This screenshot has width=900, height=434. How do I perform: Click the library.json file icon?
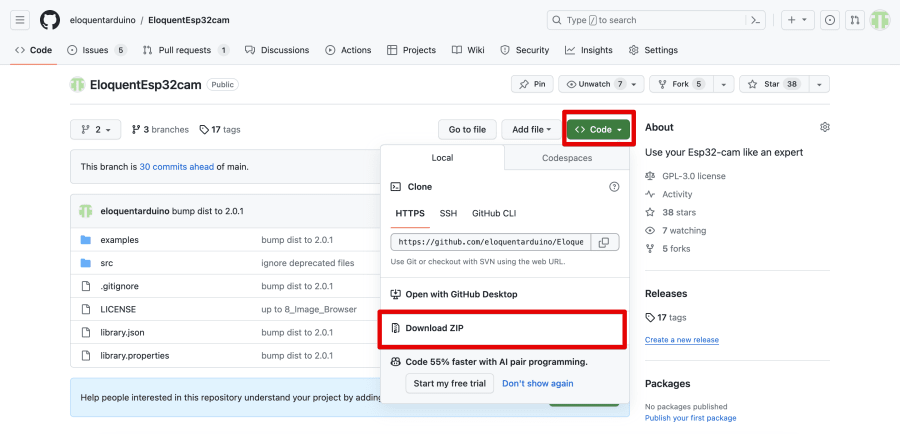pyautogui.click(x=86, y=332)
